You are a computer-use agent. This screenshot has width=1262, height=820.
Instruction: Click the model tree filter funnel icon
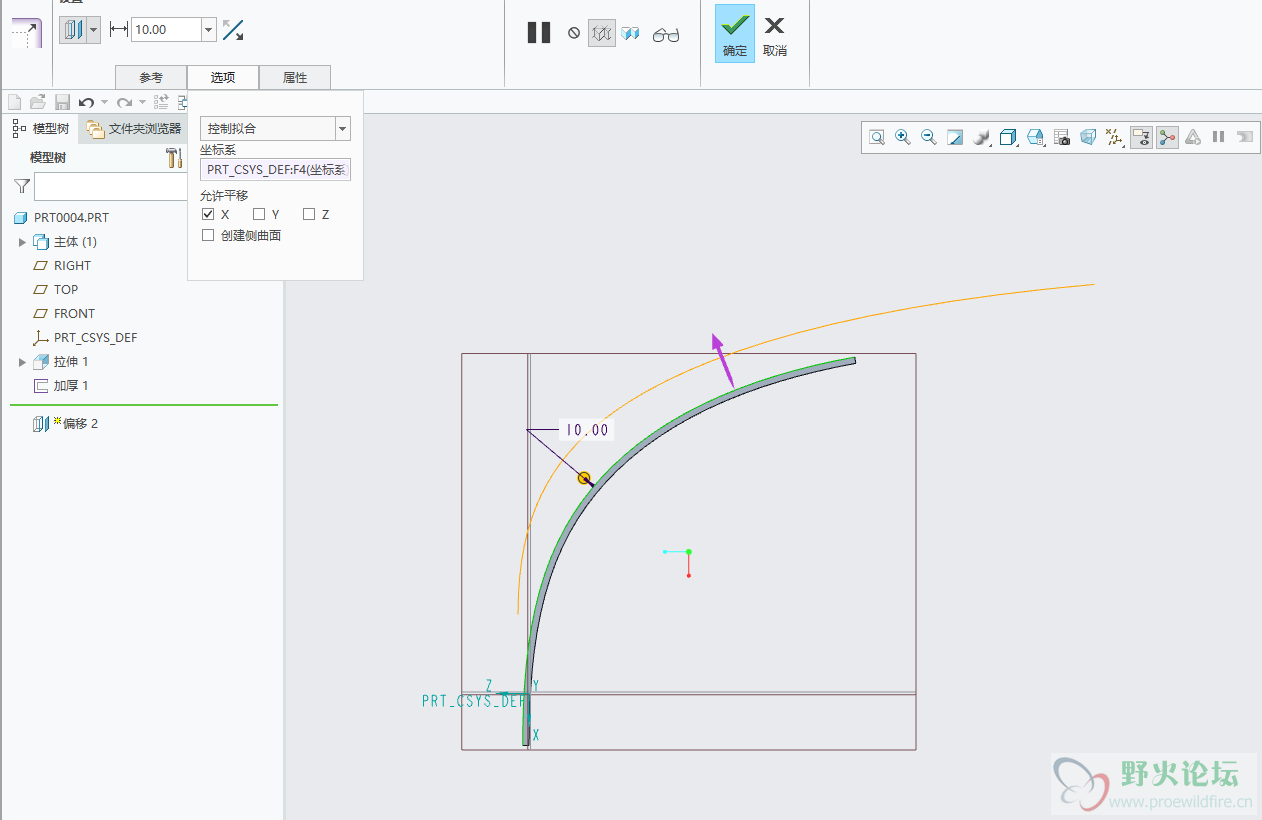[x=22, y=186]
